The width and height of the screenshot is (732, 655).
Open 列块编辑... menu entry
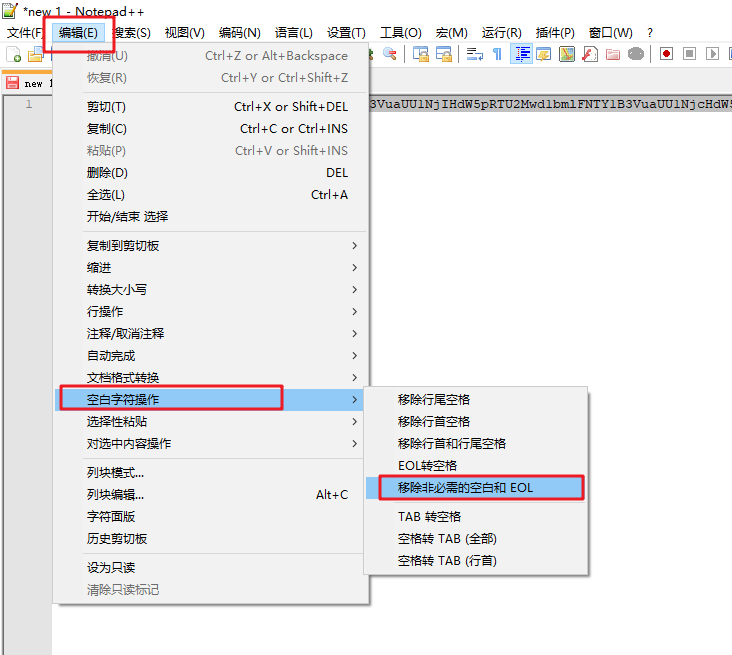click(x=211, y=495)
